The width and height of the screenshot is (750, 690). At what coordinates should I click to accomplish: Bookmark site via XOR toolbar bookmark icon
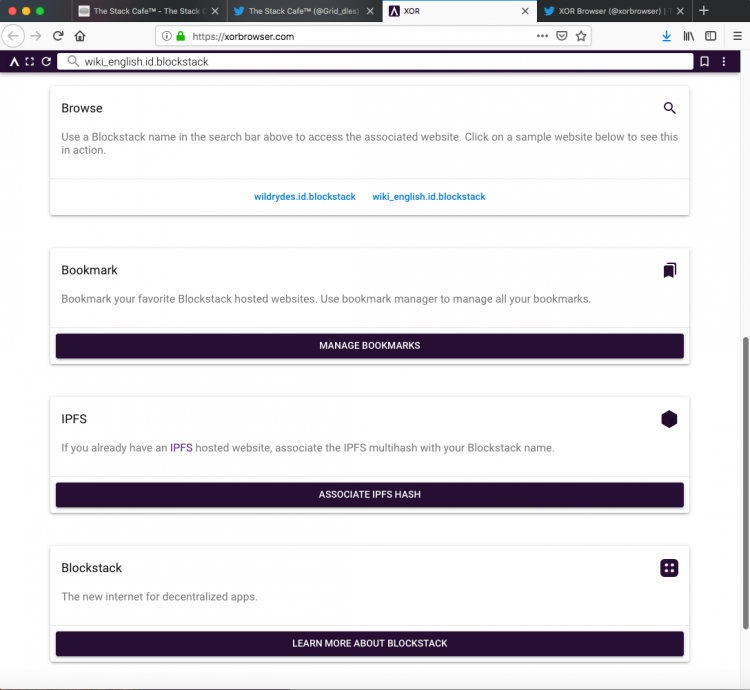(x=704, y=62)
